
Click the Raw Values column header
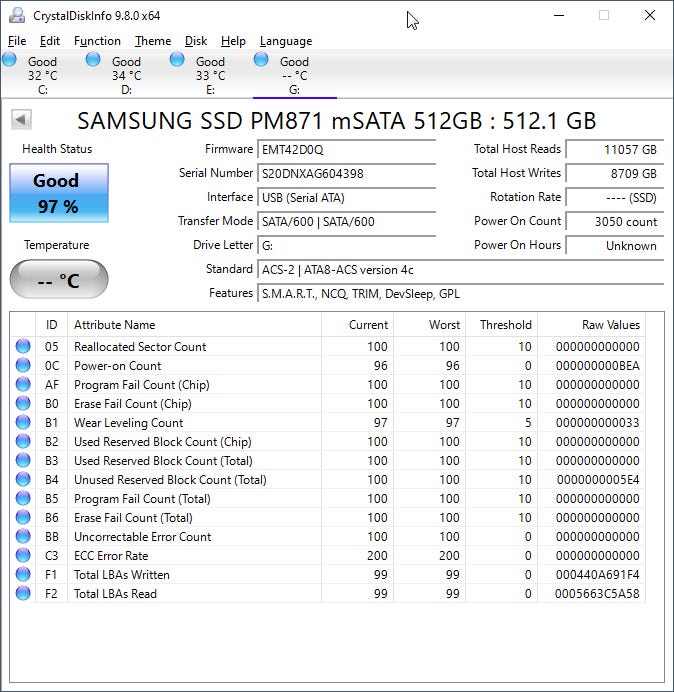pyautogui.click(x=610, y=325)
